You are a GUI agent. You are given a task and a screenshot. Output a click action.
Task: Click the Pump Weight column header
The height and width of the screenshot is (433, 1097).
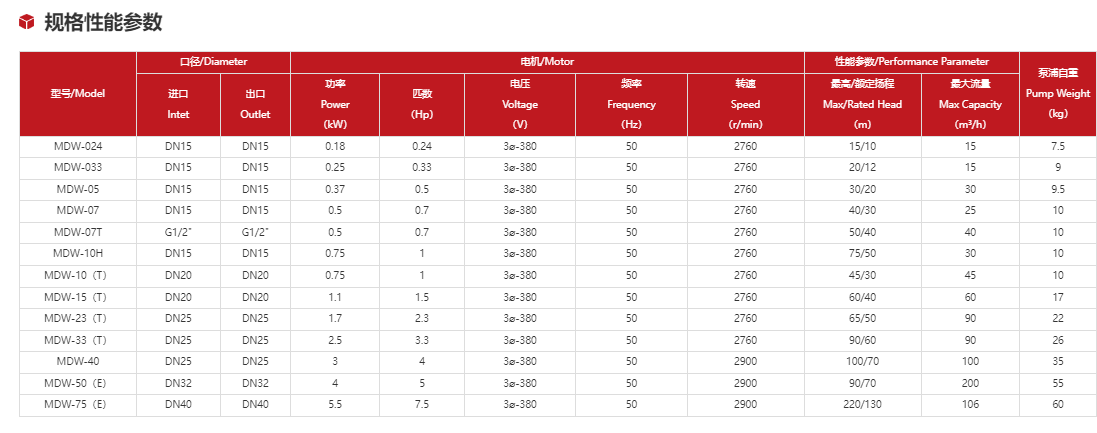1058,93
